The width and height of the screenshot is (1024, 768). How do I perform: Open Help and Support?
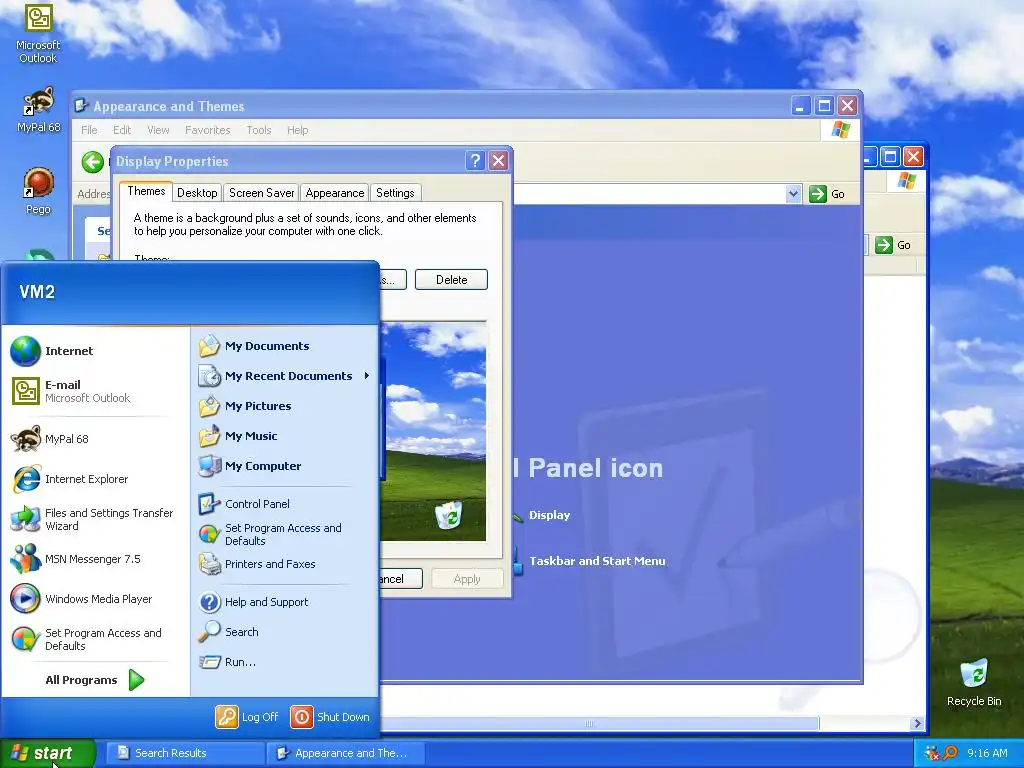pos(253,602)
